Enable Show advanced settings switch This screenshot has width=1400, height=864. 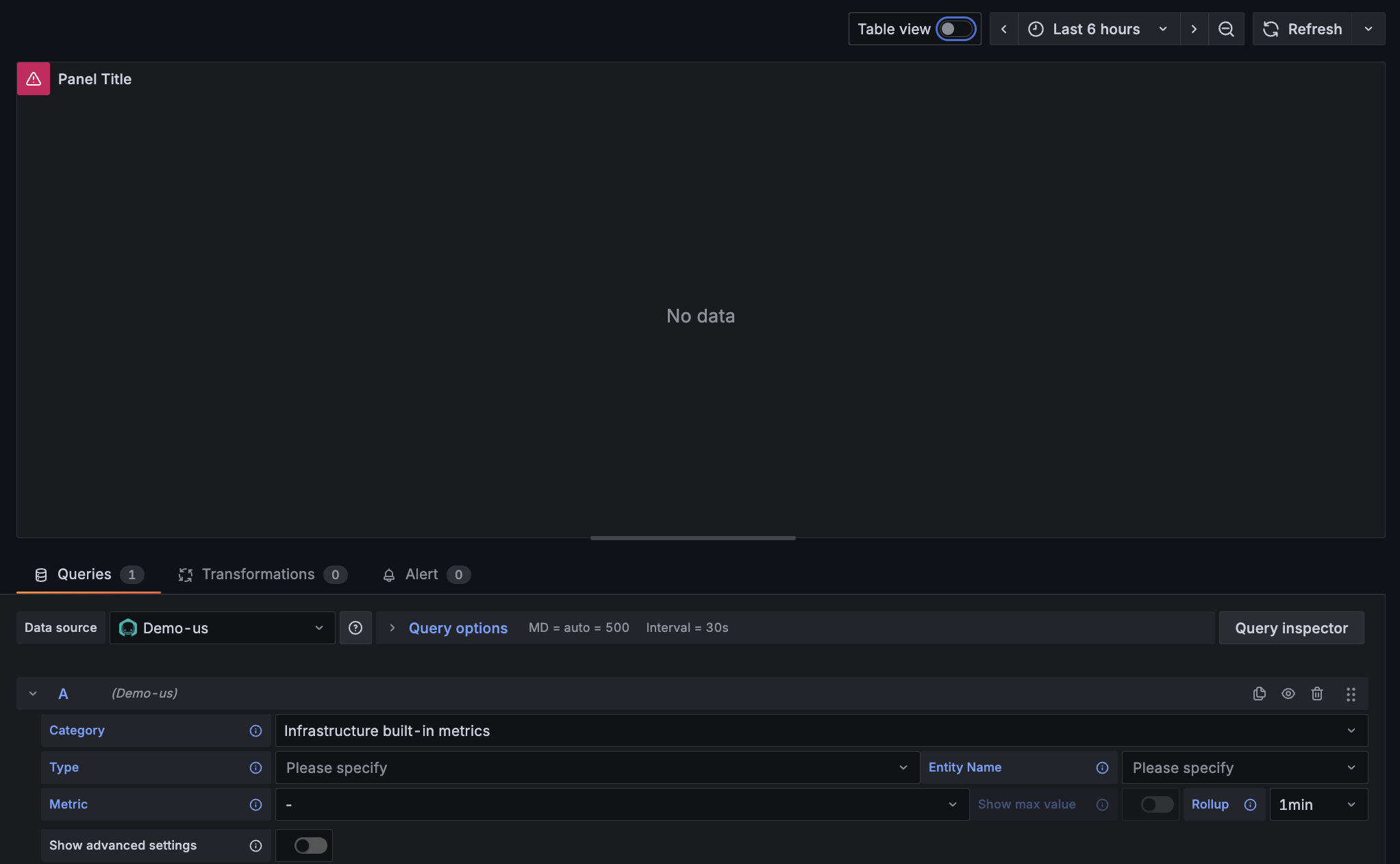tap(310, 846)
